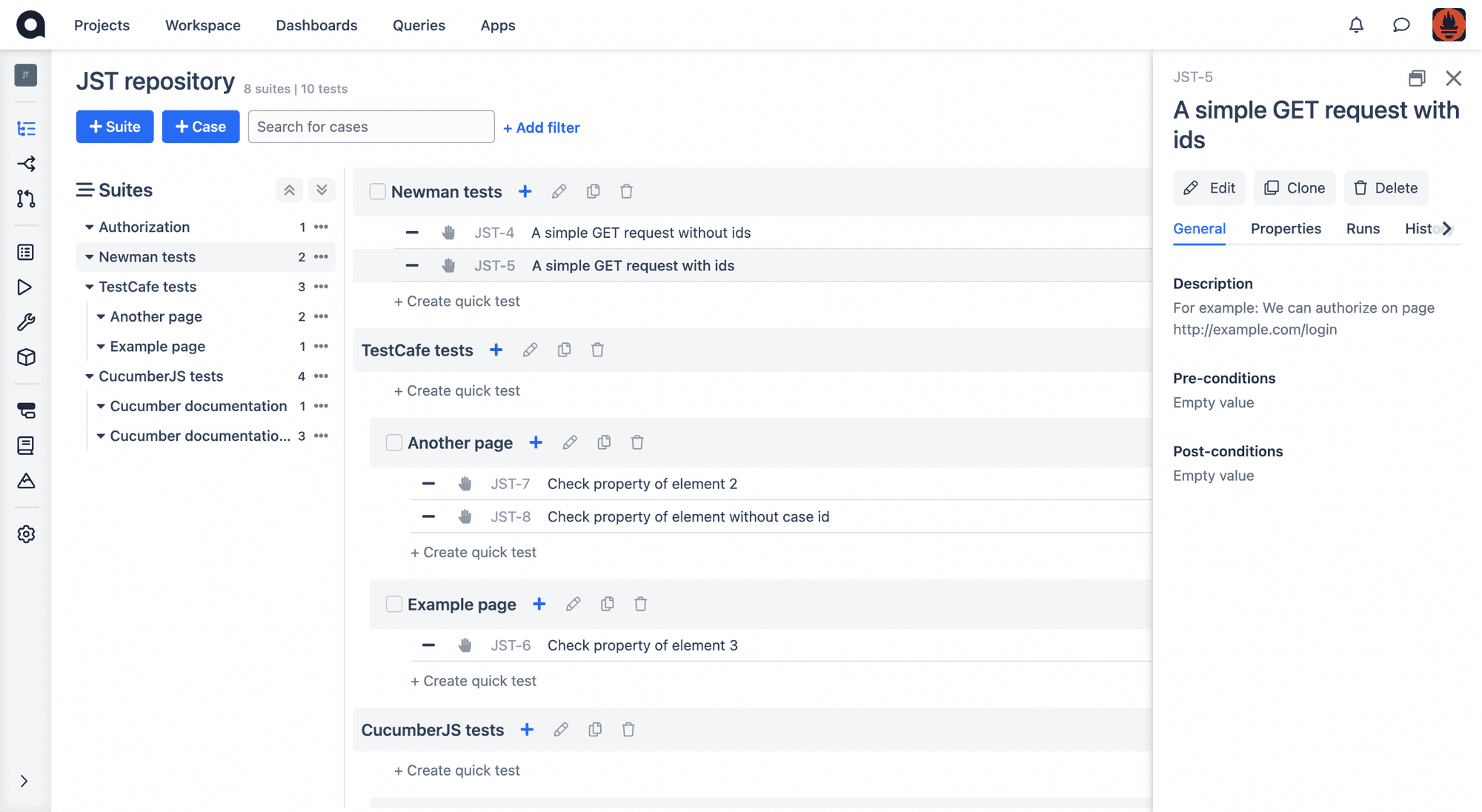Open the notifications bell
Viewport: 1482px width, 812px height.
pos(1356,25)
